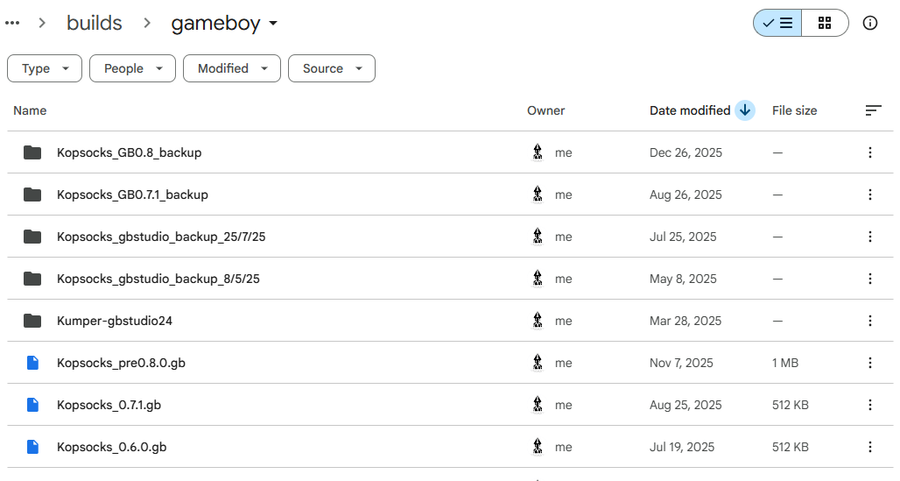
Task: Open more actions for Kumper-gbstudio24
Action: click(x=870, y=321)
